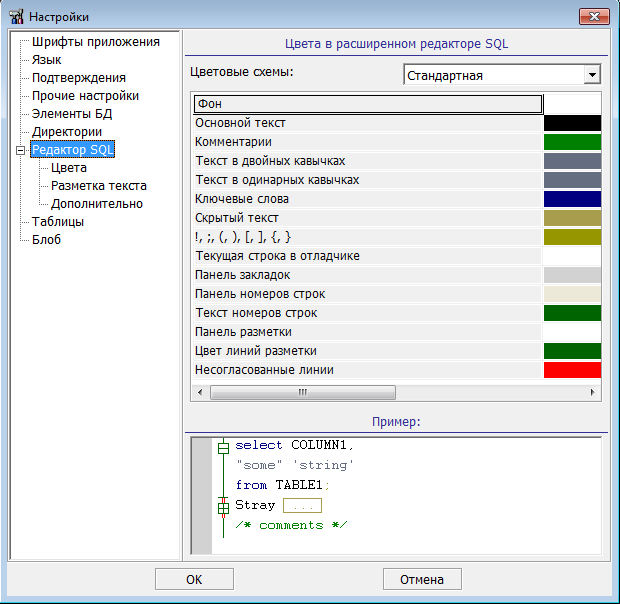This screenshot has height=604, width=620.
Task: Click the settings icon in the title bar
Action: pyautogui.click(x=16, y=16)
